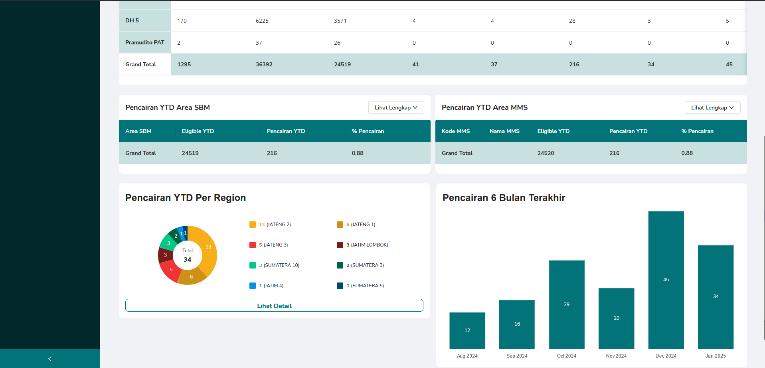
Task: Click the light blue legend swatch
Action: pos(252,286)
